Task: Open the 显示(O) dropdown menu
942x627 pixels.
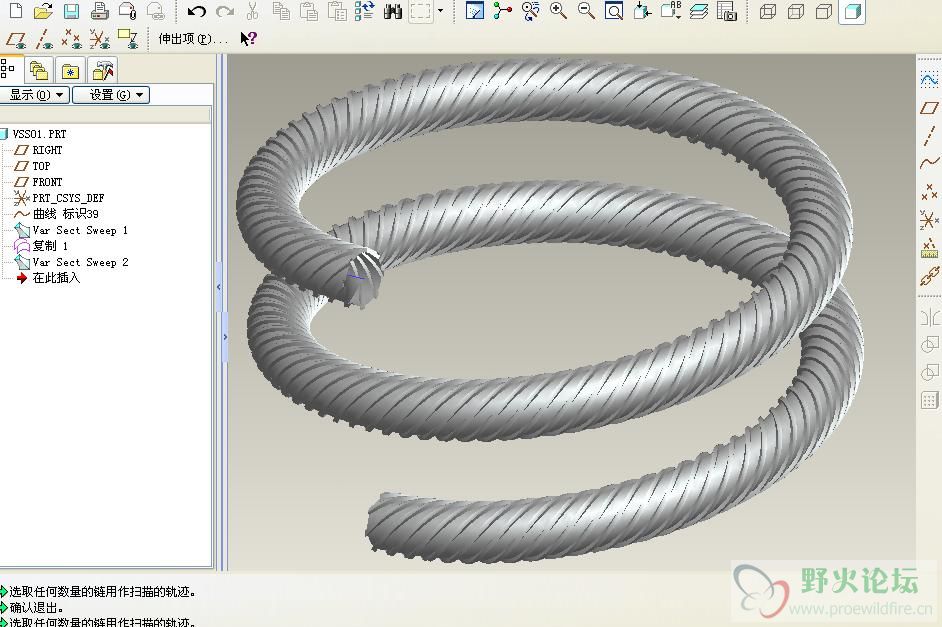Action: pos(34,95)
